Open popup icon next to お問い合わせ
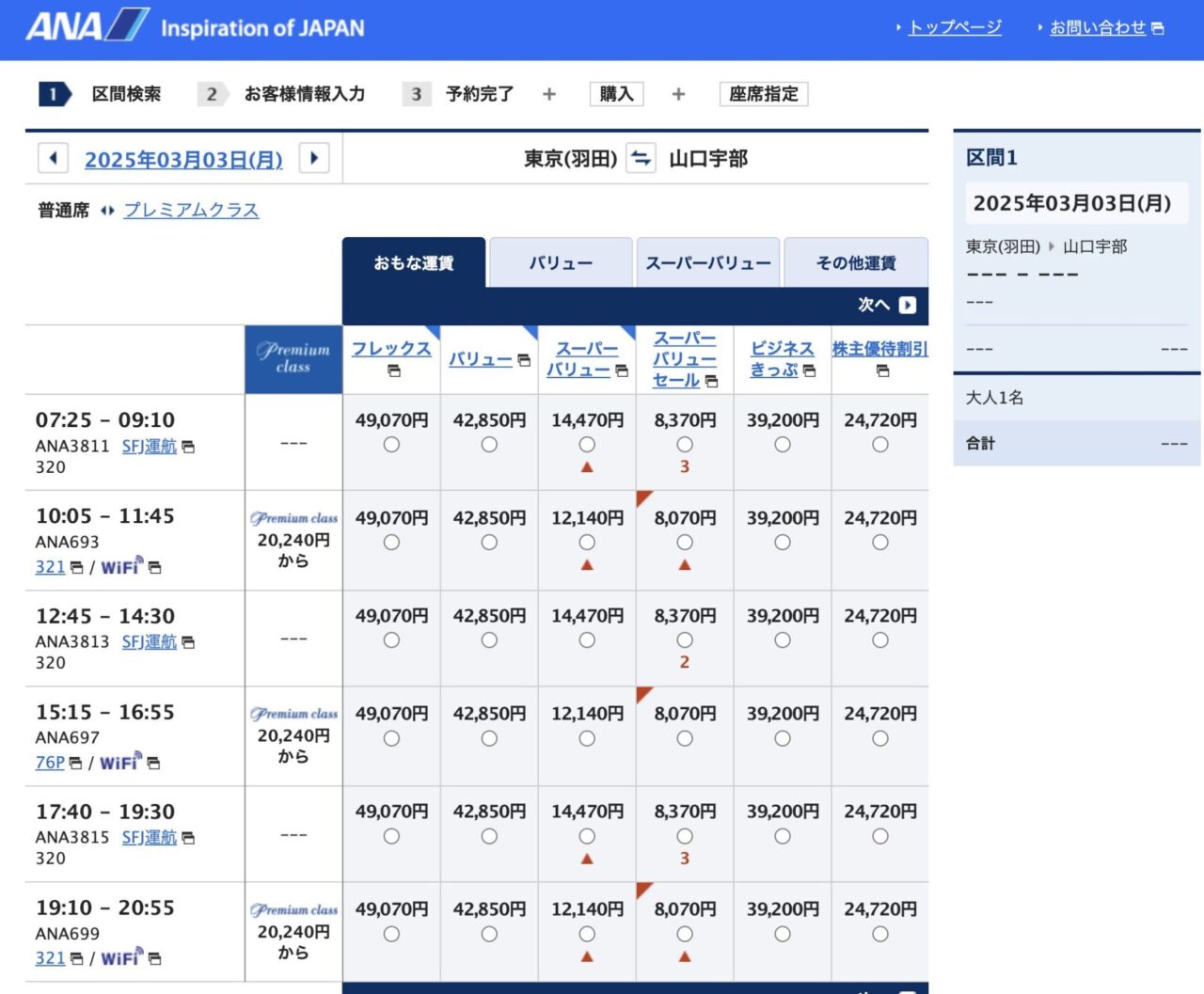Screen dimensions: 1204x994 click(1158, 29)
